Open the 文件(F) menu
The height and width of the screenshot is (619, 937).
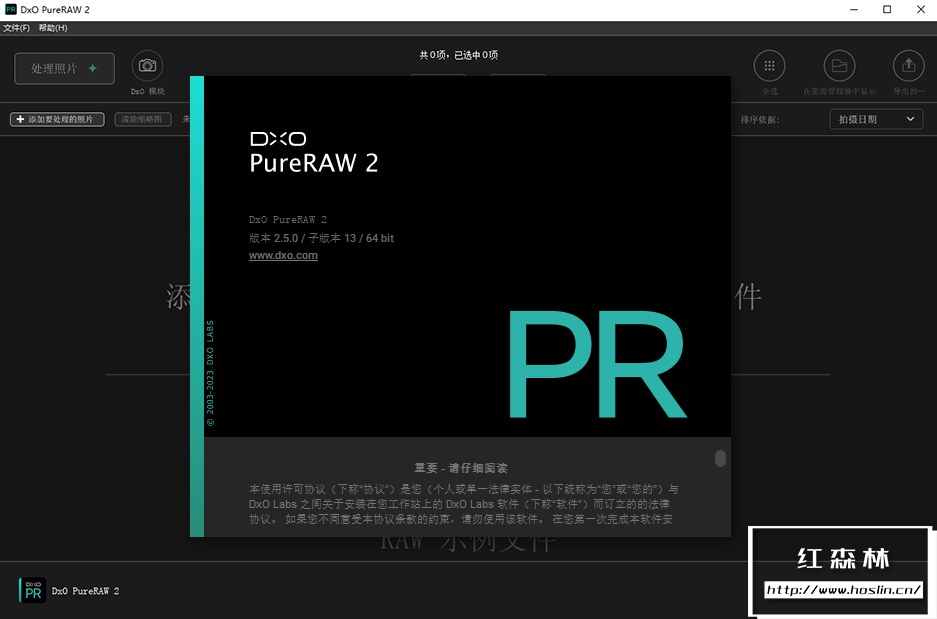16,28
